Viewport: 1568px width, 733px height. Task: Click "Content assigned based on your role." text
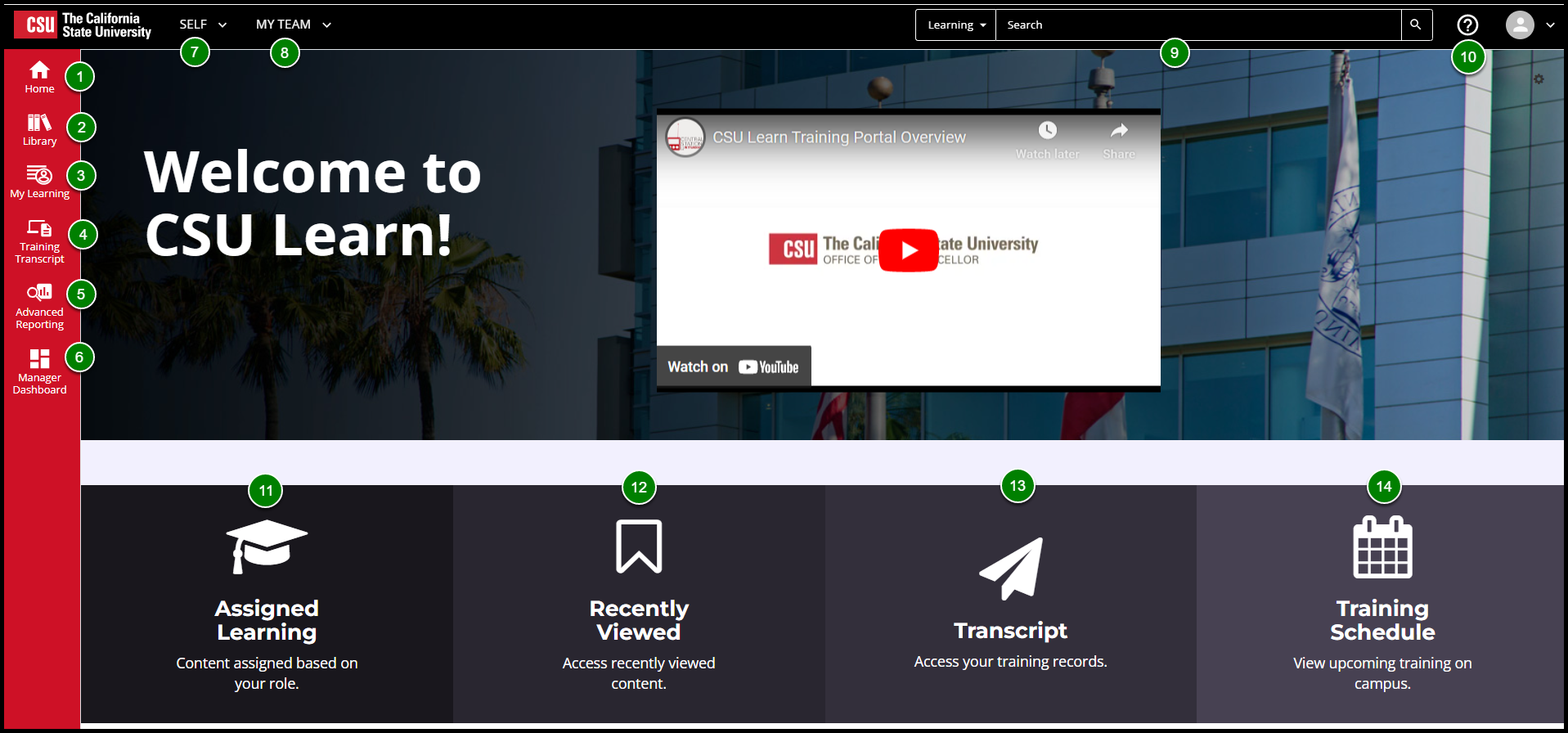[x=267, y=673]
